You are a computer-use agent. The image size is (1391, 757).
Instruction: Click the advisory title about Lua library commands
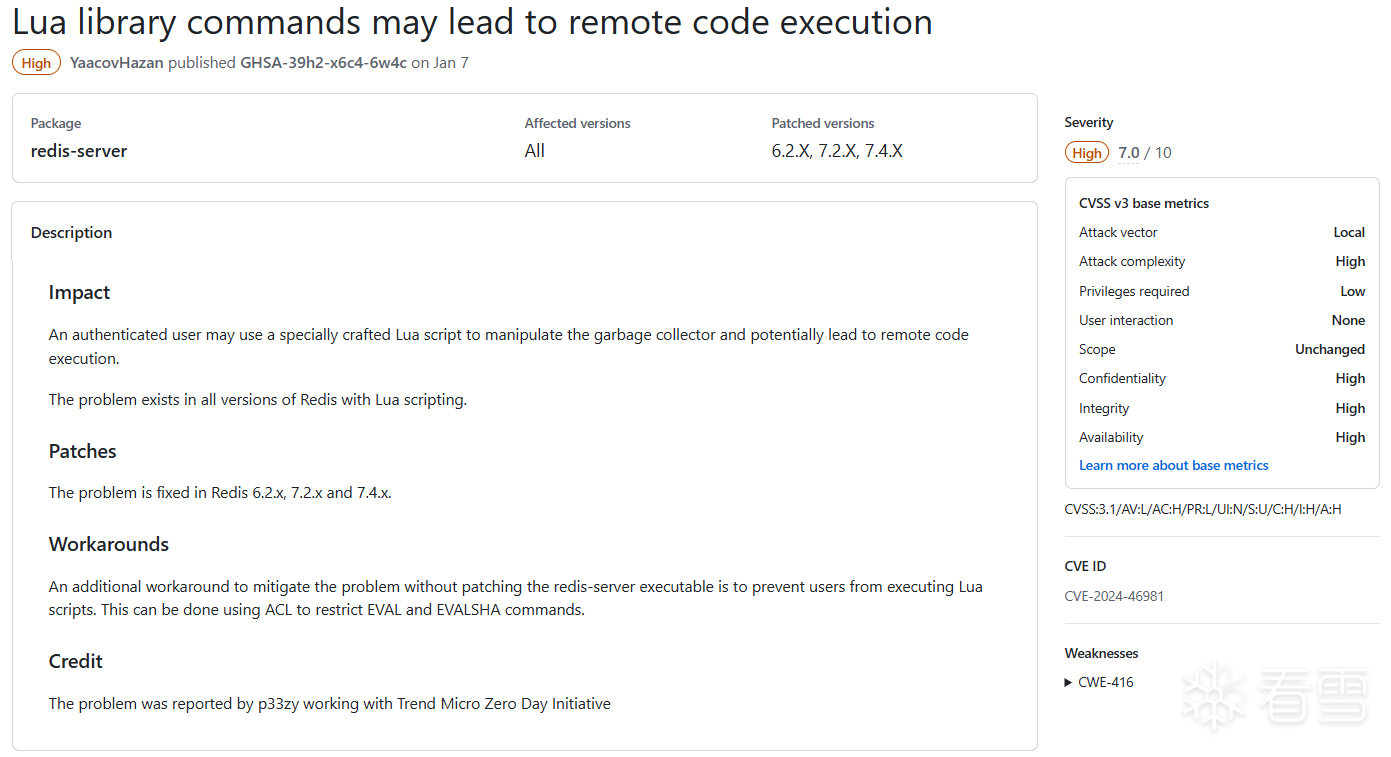click(x=472, y=22)
